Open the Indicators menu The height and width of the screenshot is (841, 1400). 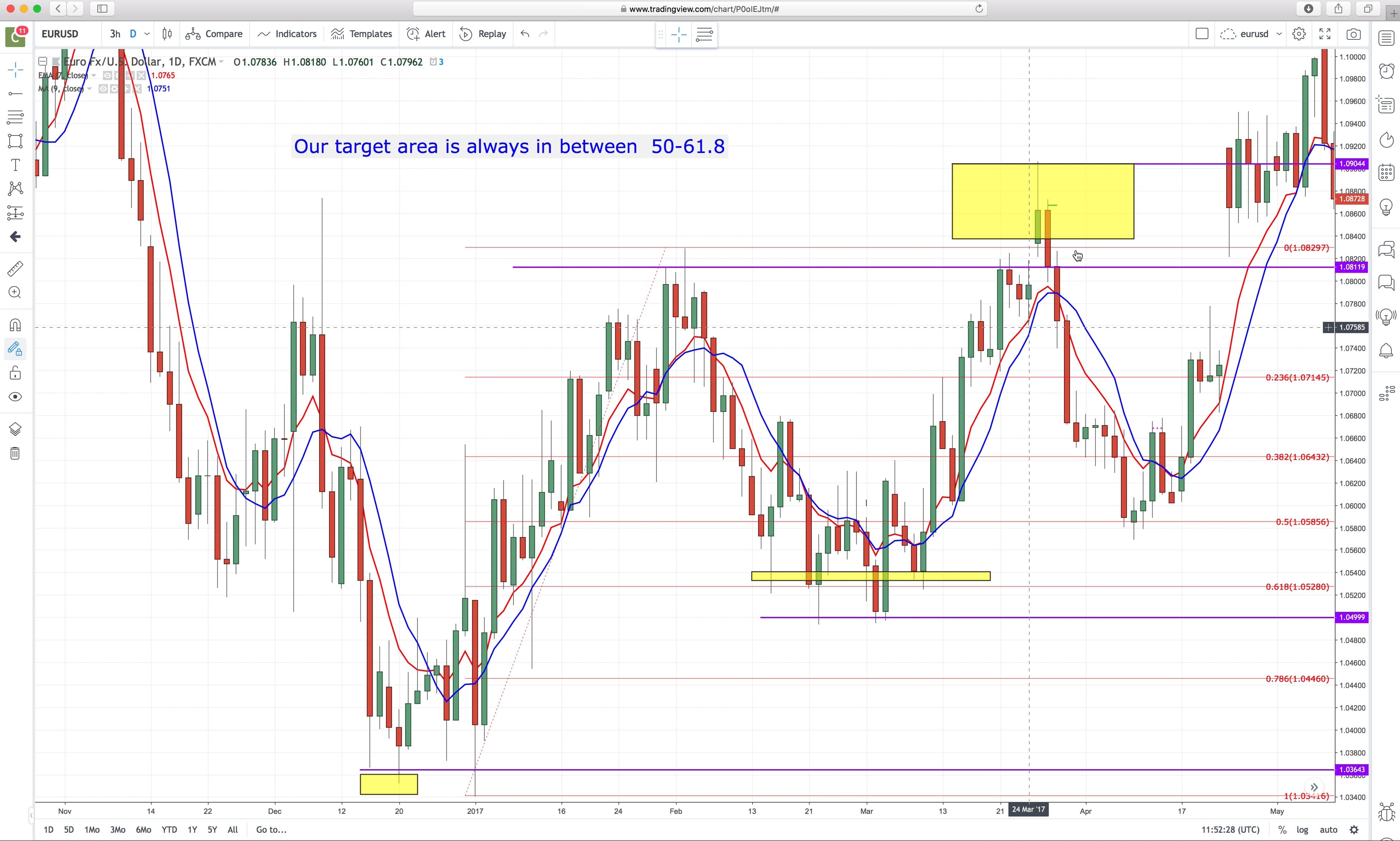tap(287, 34)
